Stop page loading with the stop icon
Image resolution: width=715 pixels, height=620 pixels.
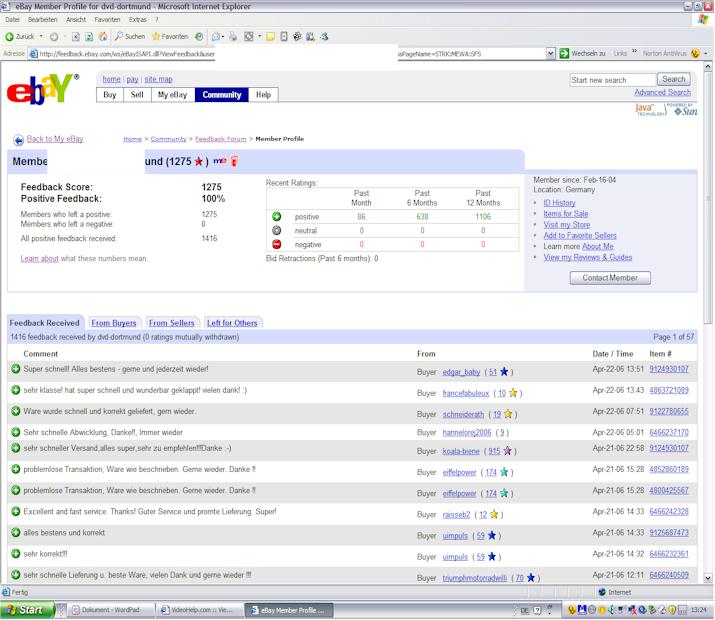pyautogui.click(x=76, y=37)
